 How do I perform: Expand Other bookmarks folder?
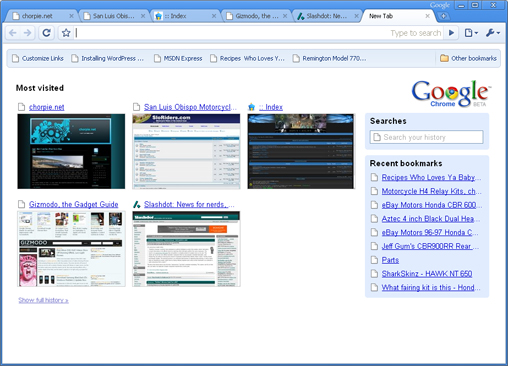pos(468,58)
